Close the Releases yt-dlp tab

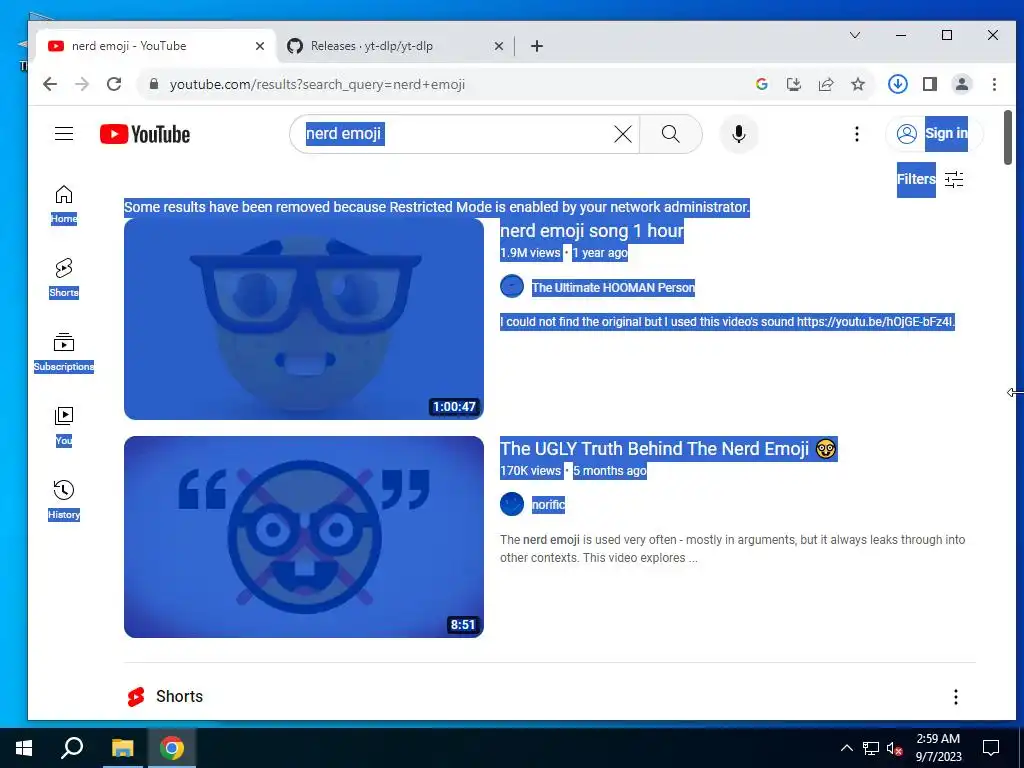[x=499, y=46]
